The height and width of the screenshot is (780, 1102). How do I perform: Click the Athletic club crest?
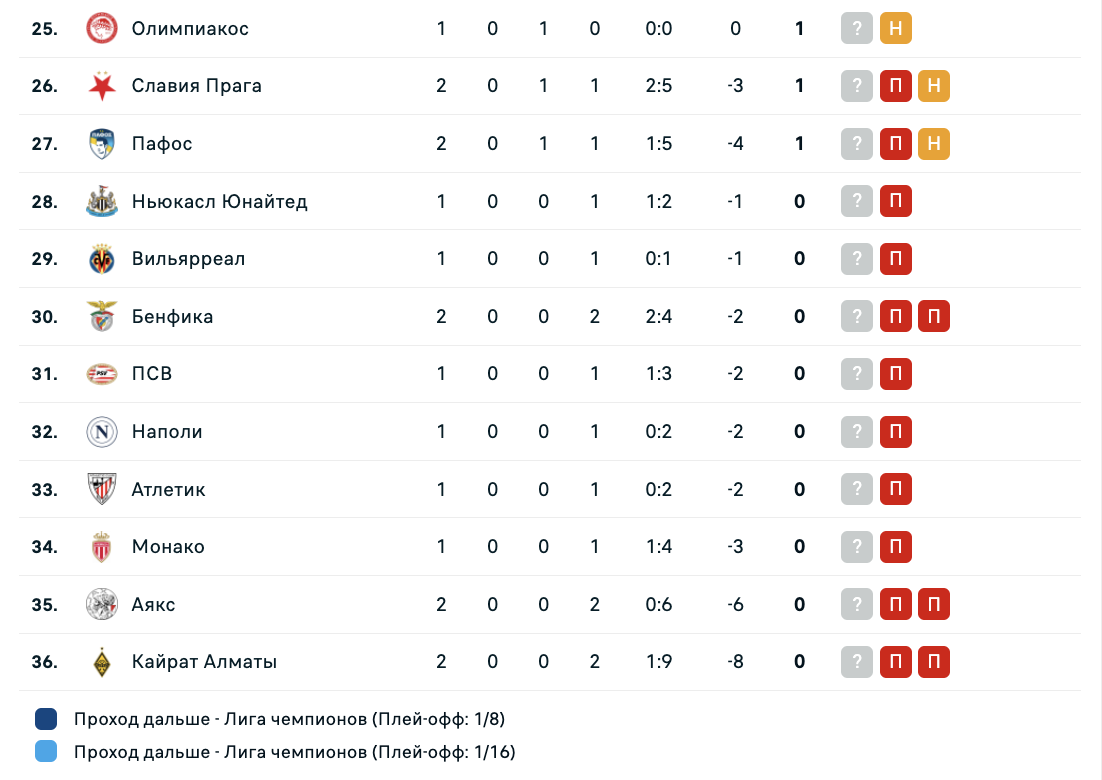pos(102,490)
